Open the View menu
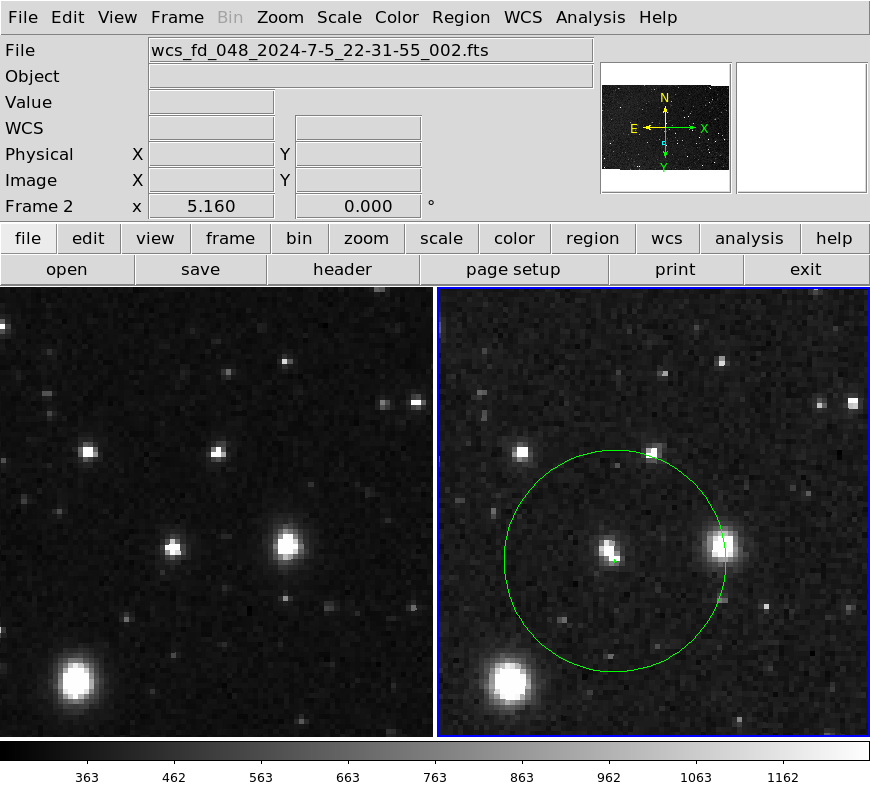 coord(118,17)
